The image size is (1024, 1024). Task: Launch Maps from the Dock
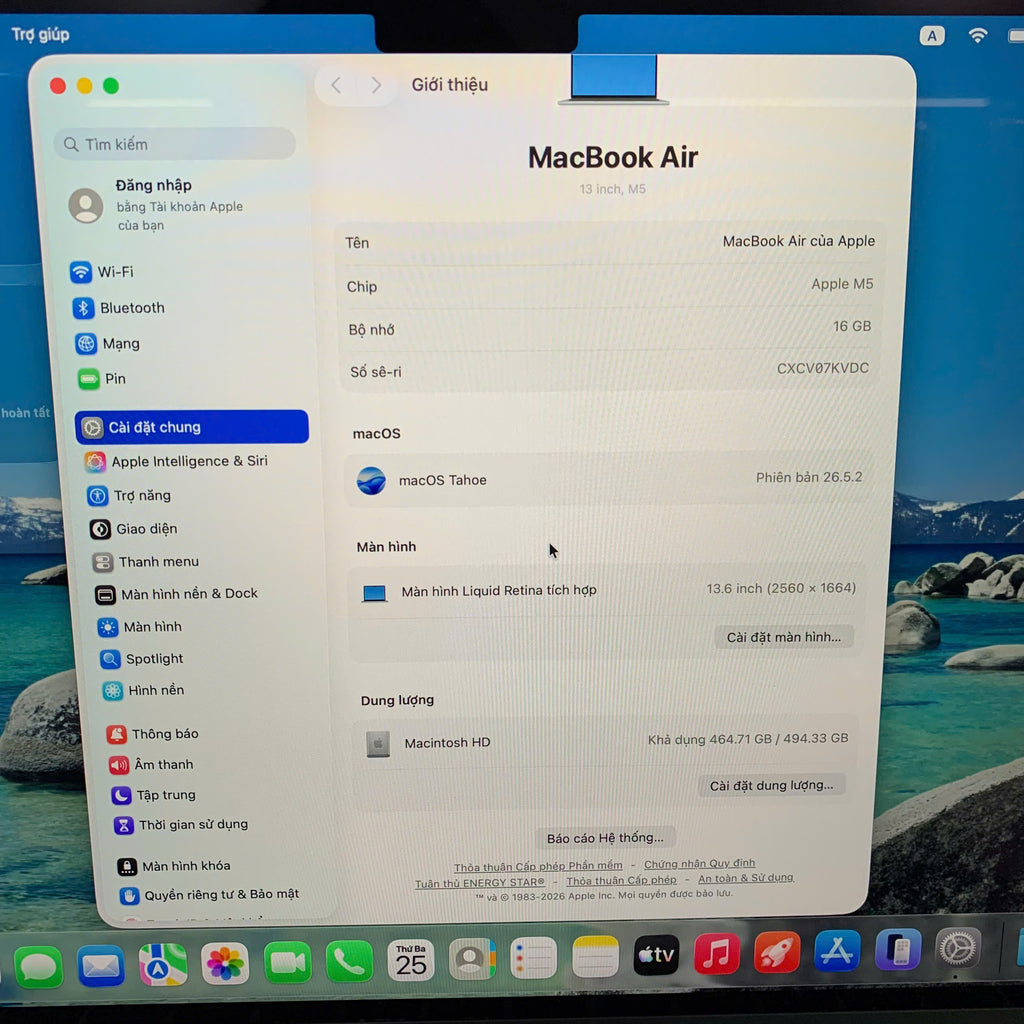coord(163,964)
